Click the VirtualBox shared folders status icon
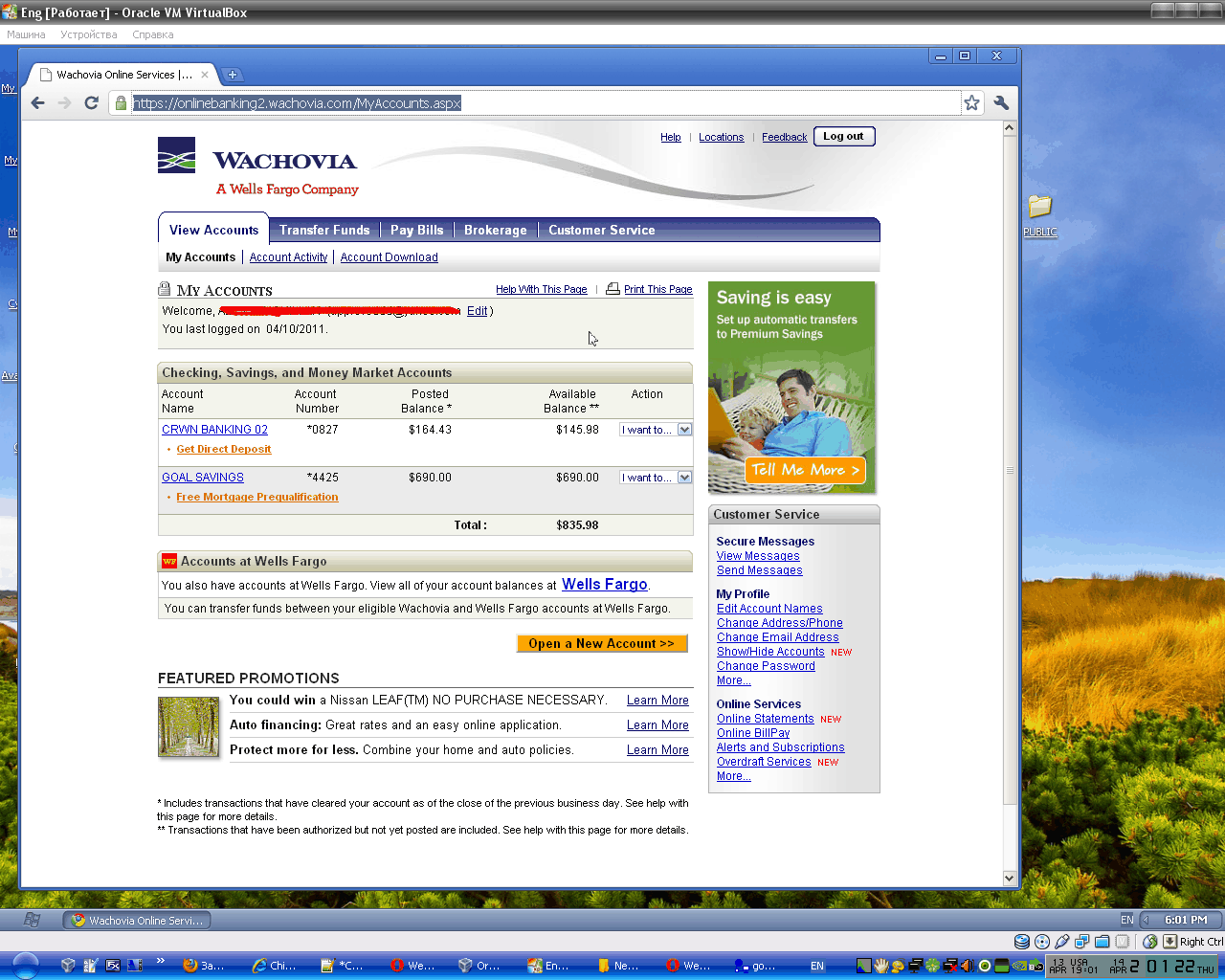1225x980 pixels. [1102, 942]
